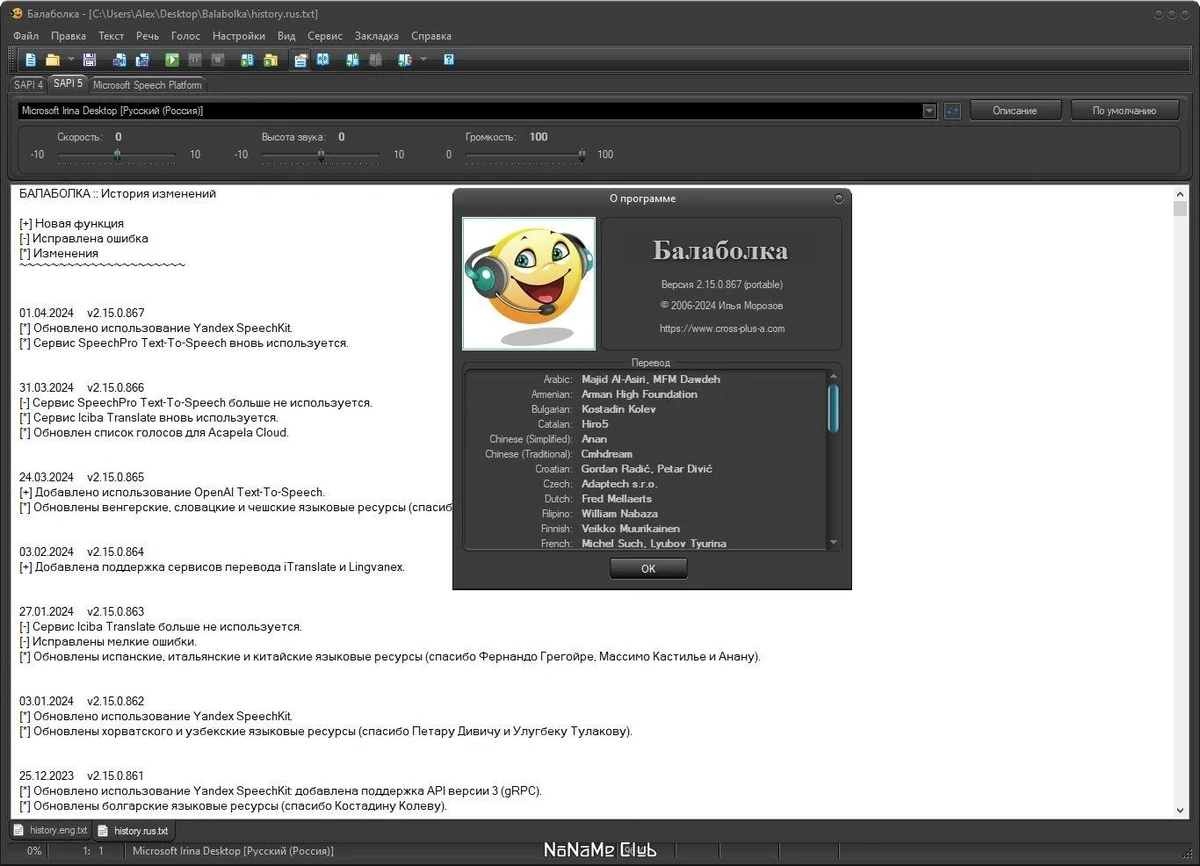
Task: Click the main text scrollbar down arrow
Action: click(1180, 810)
